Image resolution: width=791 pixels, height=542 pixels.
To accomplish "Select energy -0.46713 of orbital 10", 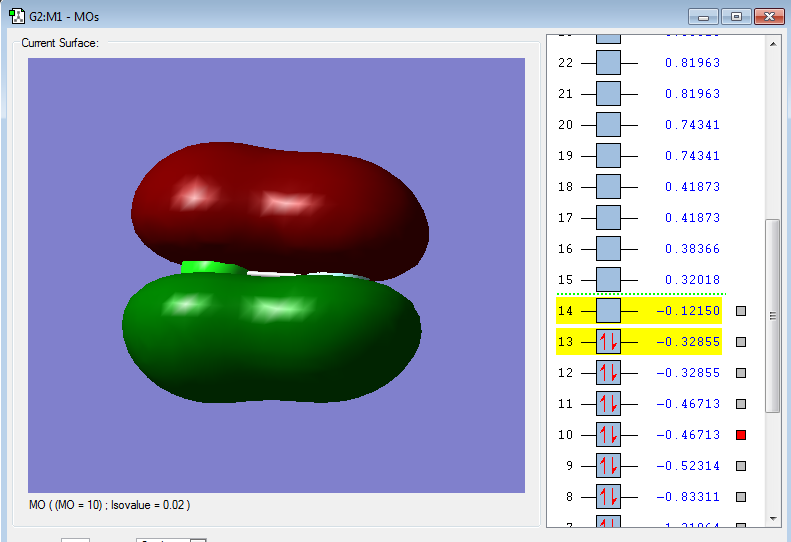I will pyautogui.click(x=688, y=435).
